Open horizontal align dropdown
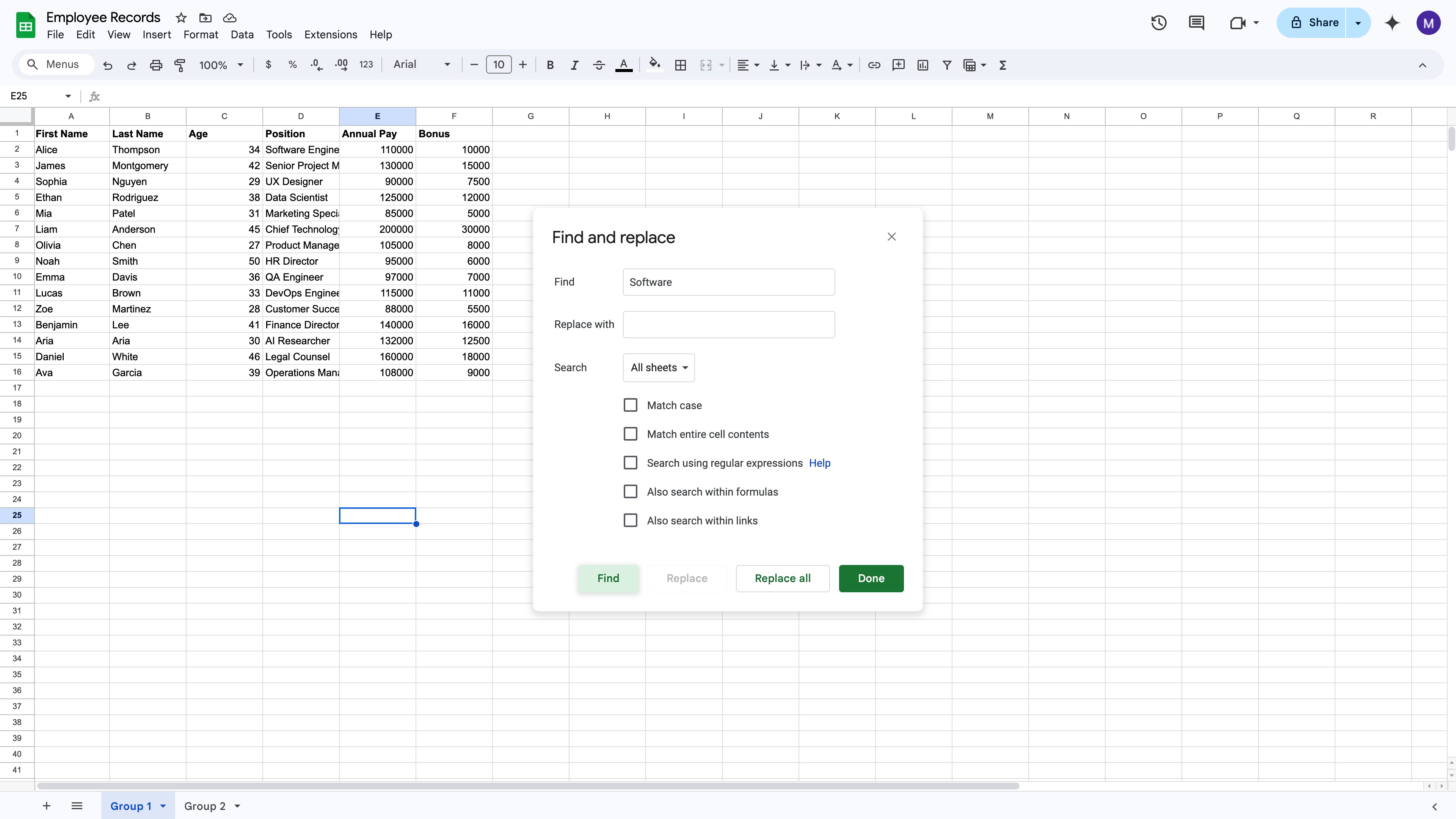 pyautogui.click(x=748, y=65)
